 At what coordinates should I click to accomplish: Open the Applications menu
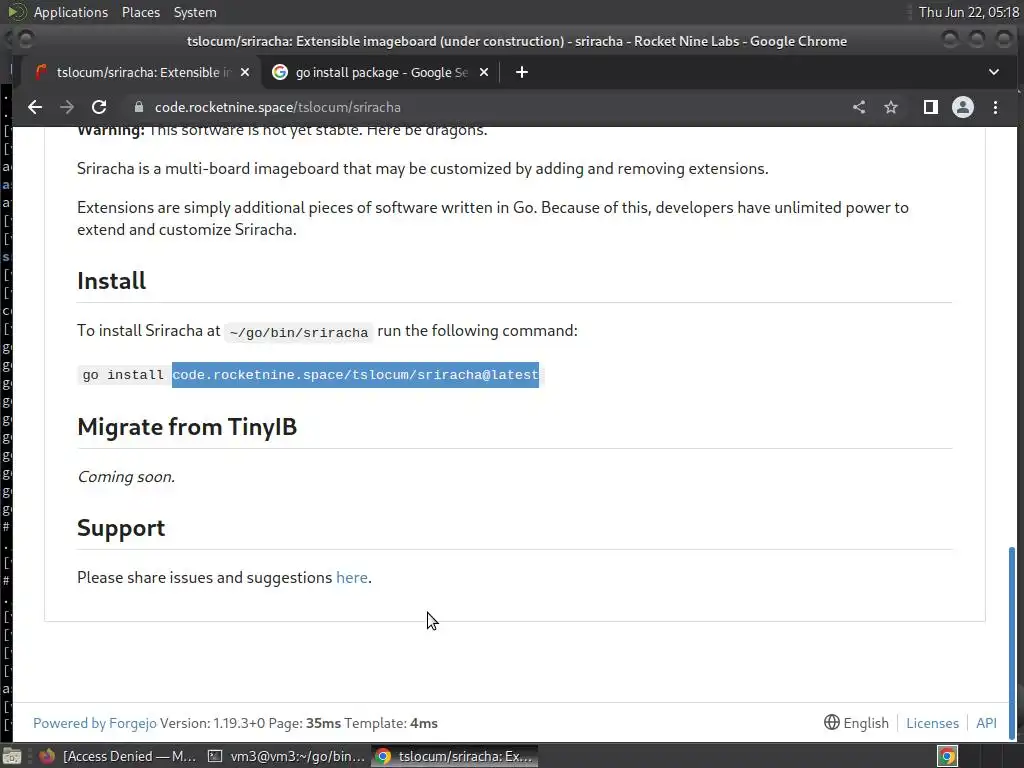[71, 12]
